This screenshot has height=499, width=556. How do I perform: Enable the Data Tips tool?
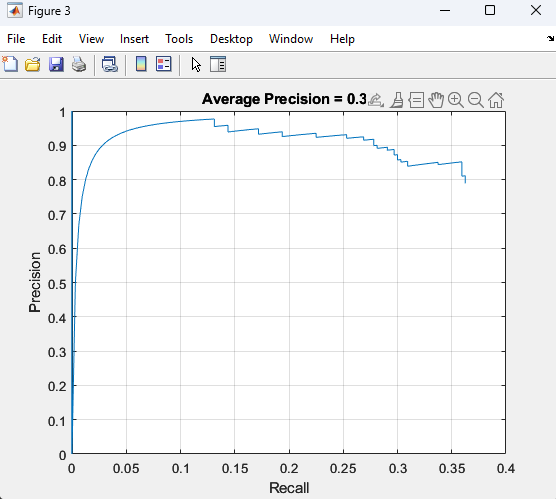click(416, 100)
